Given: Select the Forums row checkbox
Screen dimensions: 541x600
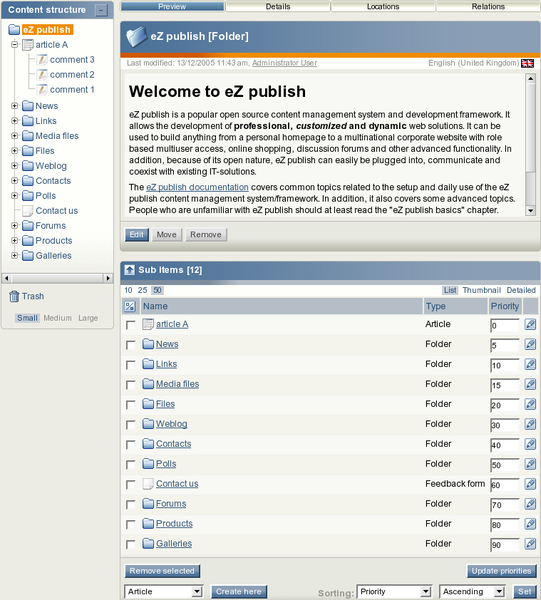Looking at the screenshot, I should tap(130, 504).
